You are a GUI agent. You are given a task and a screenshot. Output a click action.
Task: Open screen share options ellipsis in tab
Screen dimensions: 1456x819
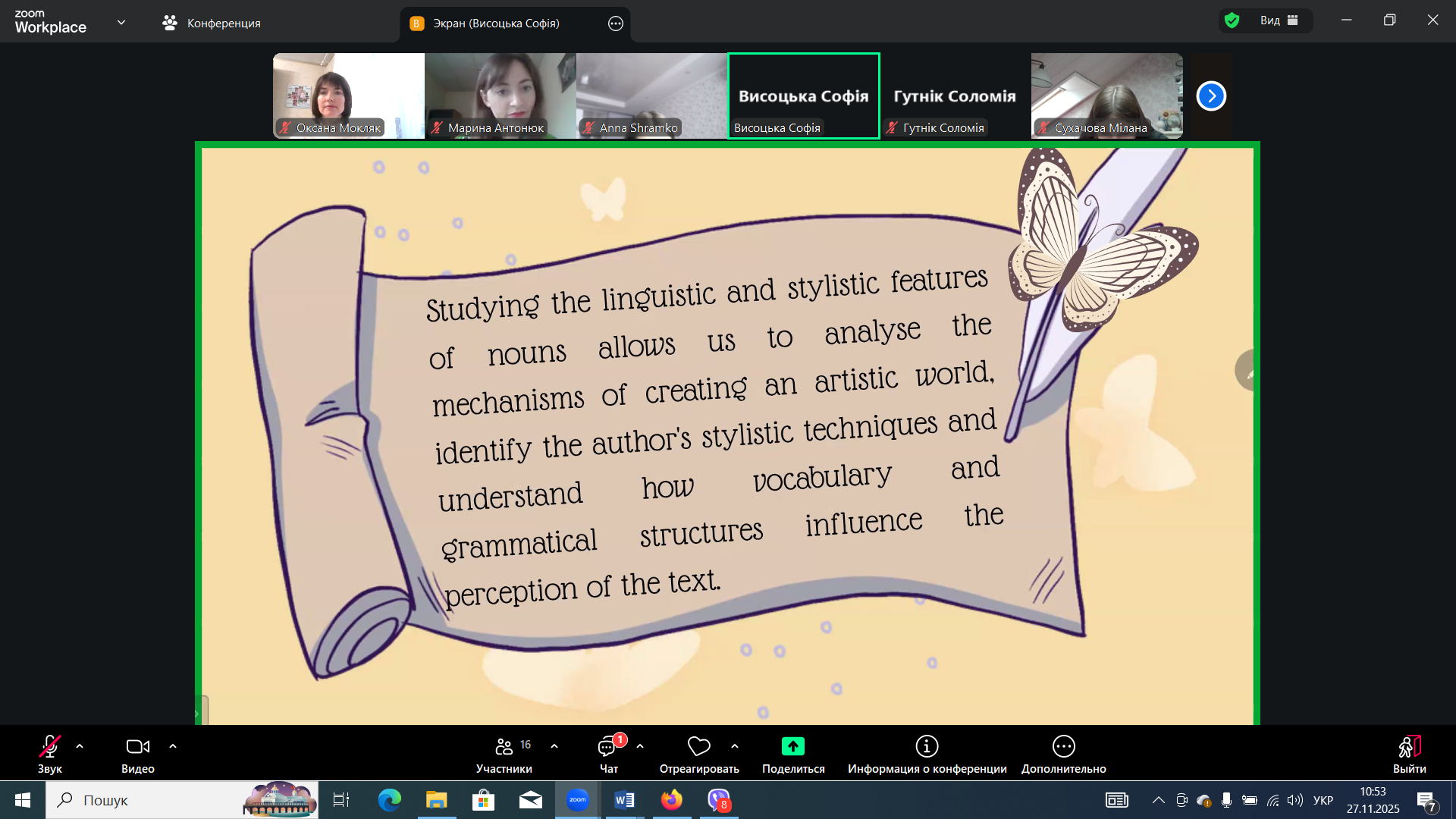pyautogui.click(x=616, y=24)
